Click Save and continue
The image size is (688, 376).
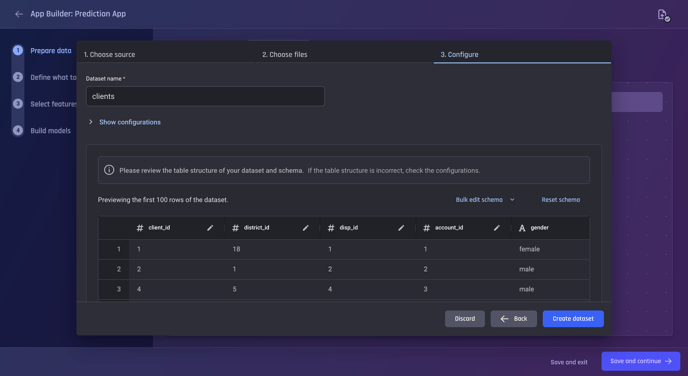click(641, 361)
